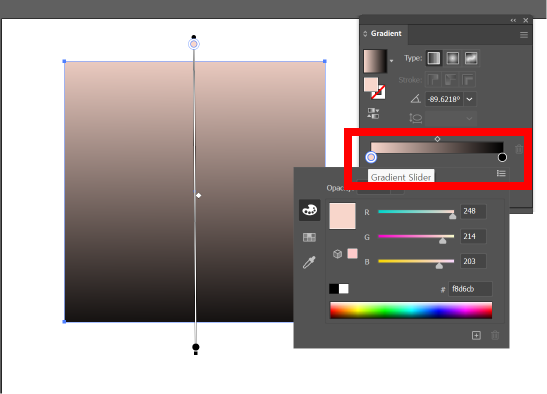Click the third Stroke gradient option icon

(468, 80)
